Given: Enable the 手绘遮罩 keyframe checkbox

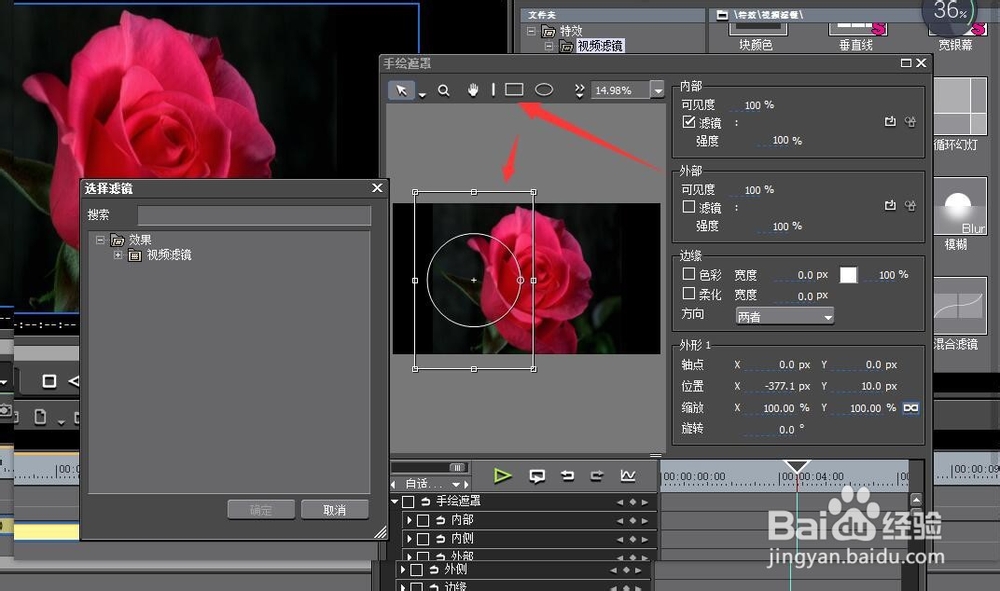Looking at the screenshot, I should [408, 502].
